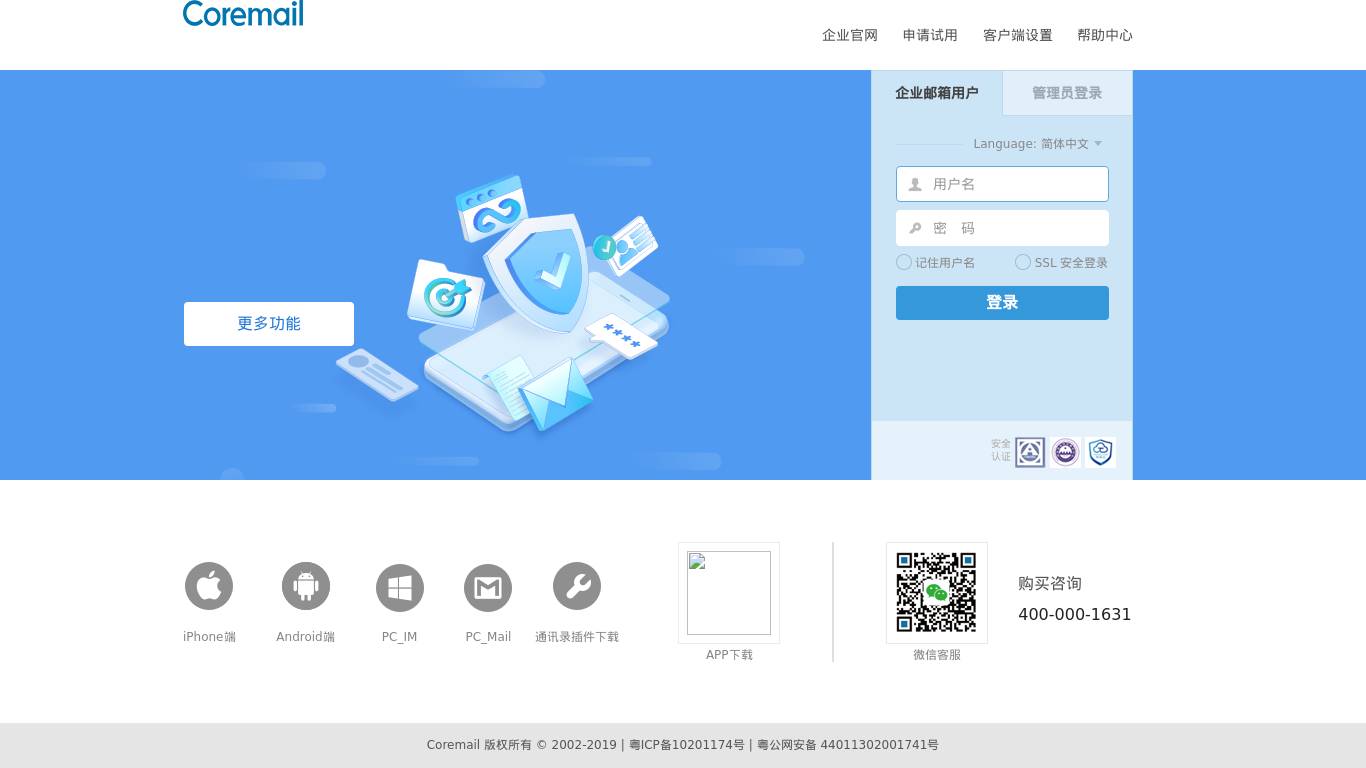Select the 企业邮箱用户 tab
1366x768 pixels.
(936, 93)
